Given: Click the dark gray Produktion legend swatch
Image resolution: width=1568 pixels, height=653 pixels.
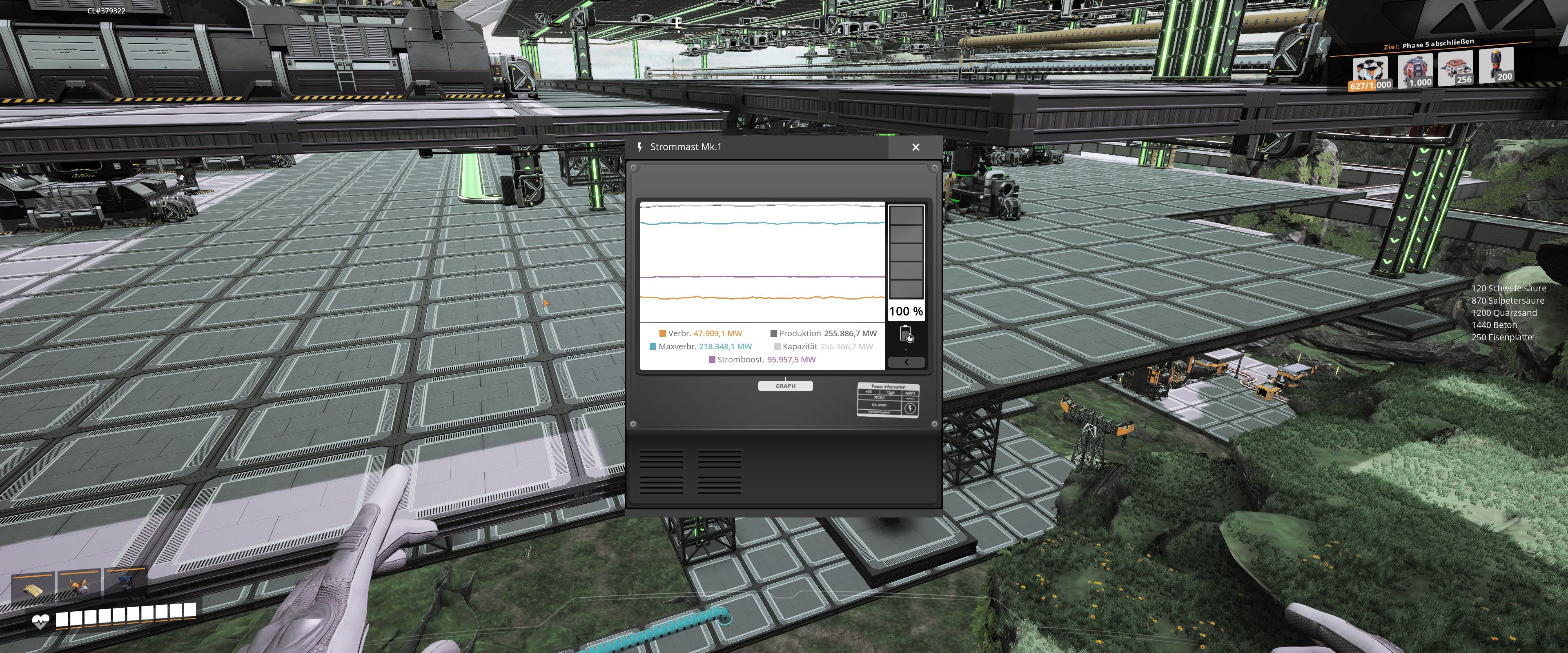Looking at the screenshot, I should (x=774, y=333).
